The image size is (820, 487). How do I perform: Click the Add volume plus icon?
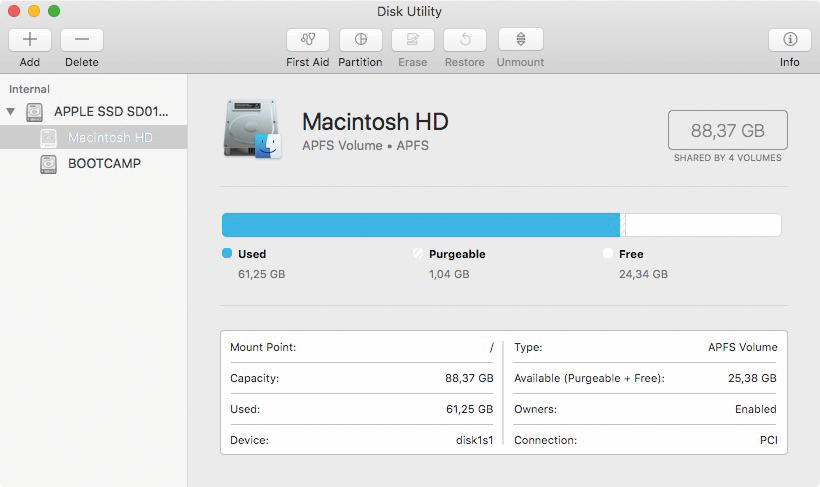30,39
